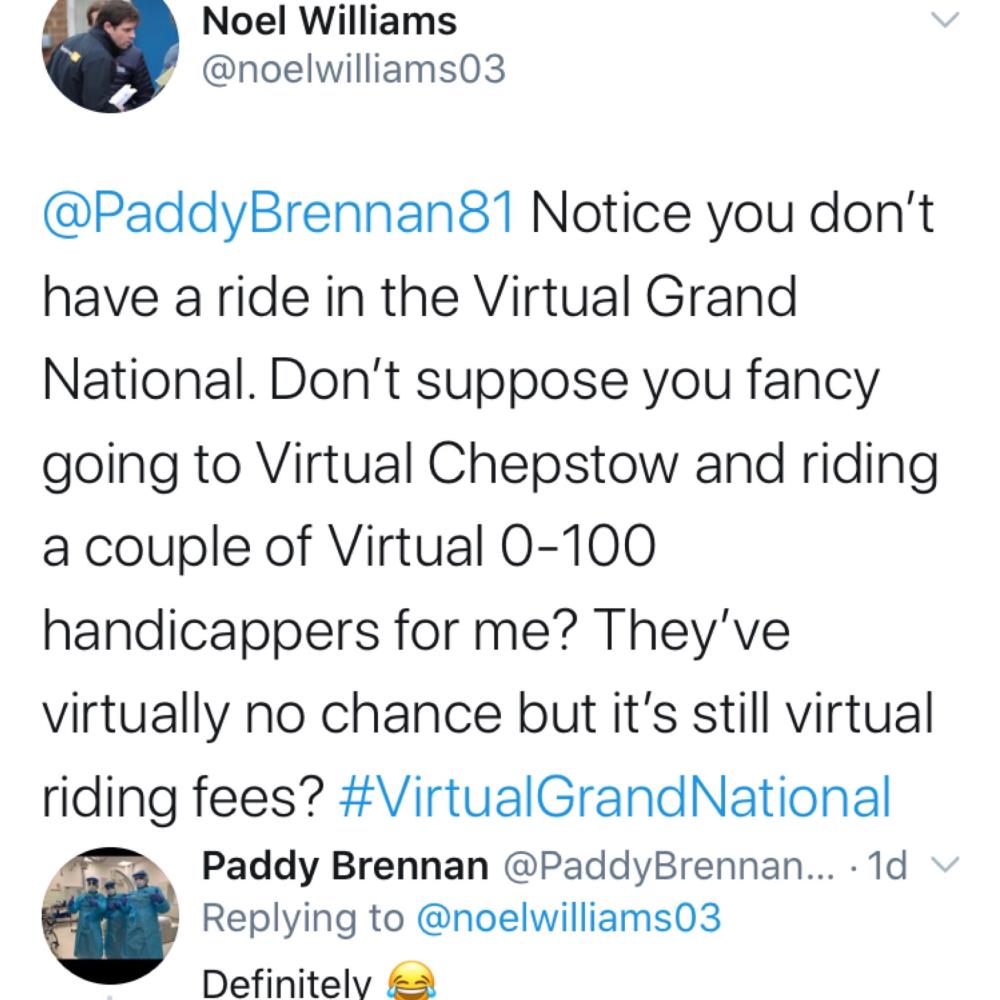1000x1000 pixels.
Task: Expand the chevron menu on Paddy Brennan's reply
Action: [944, 867]
